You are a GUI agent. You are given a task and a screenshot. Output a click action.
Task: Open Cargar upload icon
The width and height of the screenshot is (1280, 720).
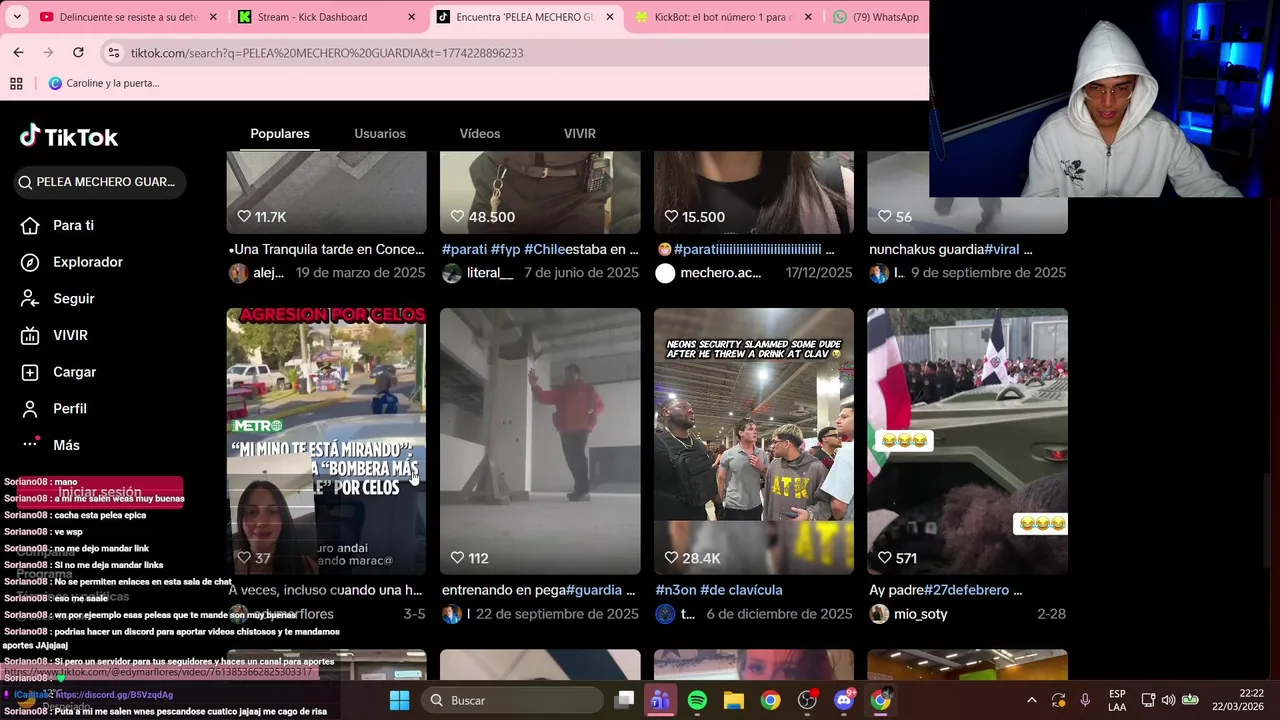pos(30,372)
